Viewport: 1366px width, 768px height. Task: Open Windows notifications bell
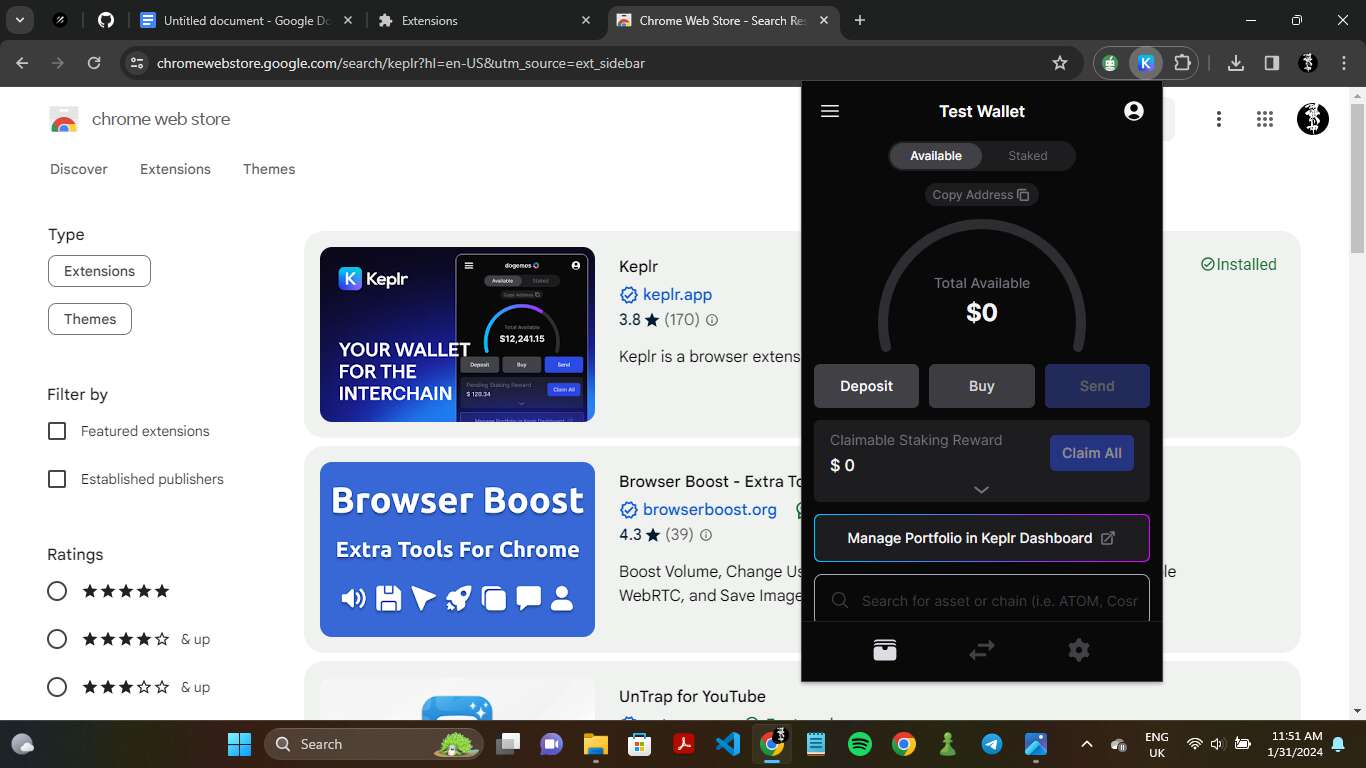[x=1338, y=744]
